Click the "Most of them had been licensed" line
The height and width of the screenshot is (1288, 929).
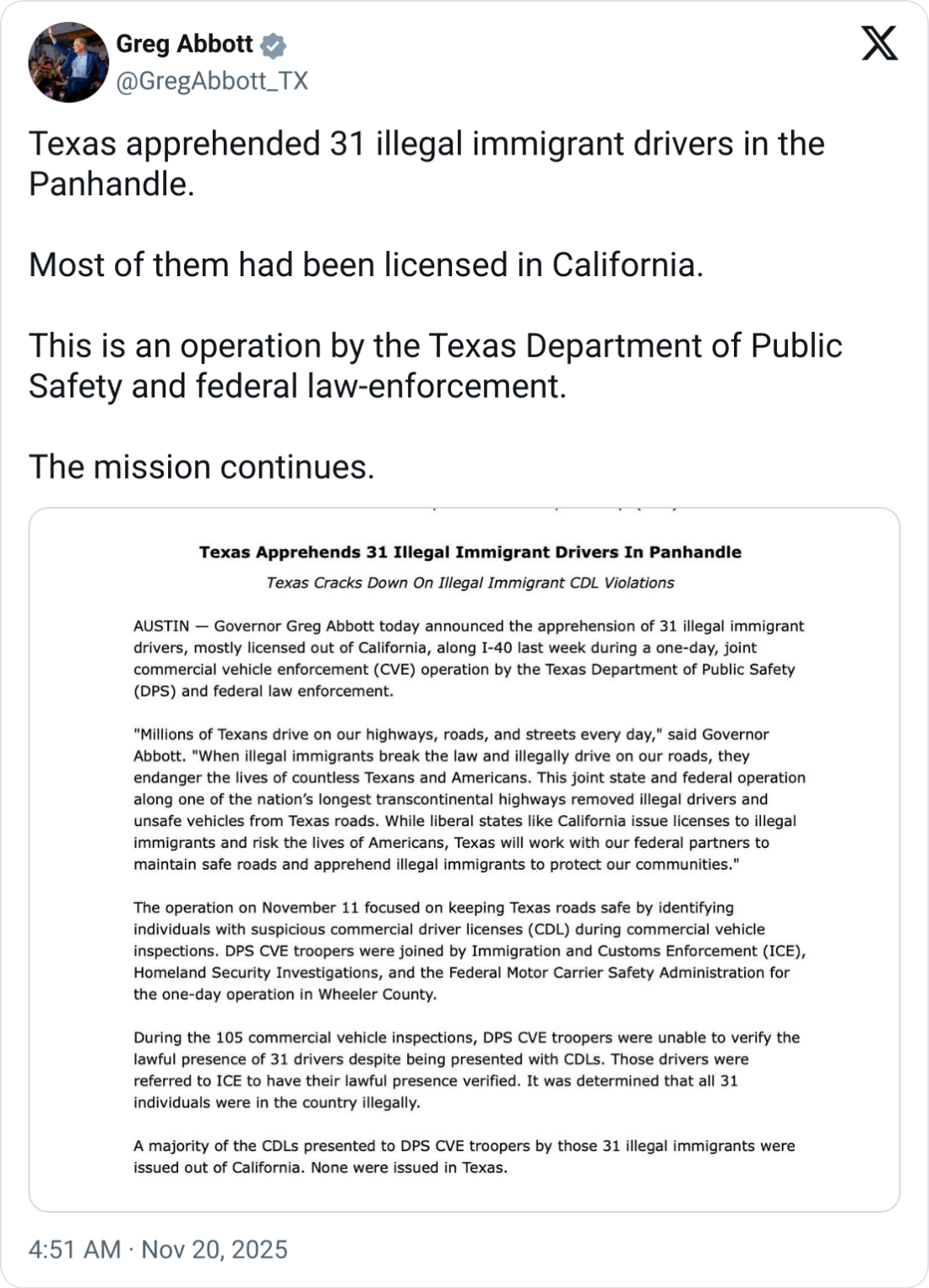(x=366, y=265)
